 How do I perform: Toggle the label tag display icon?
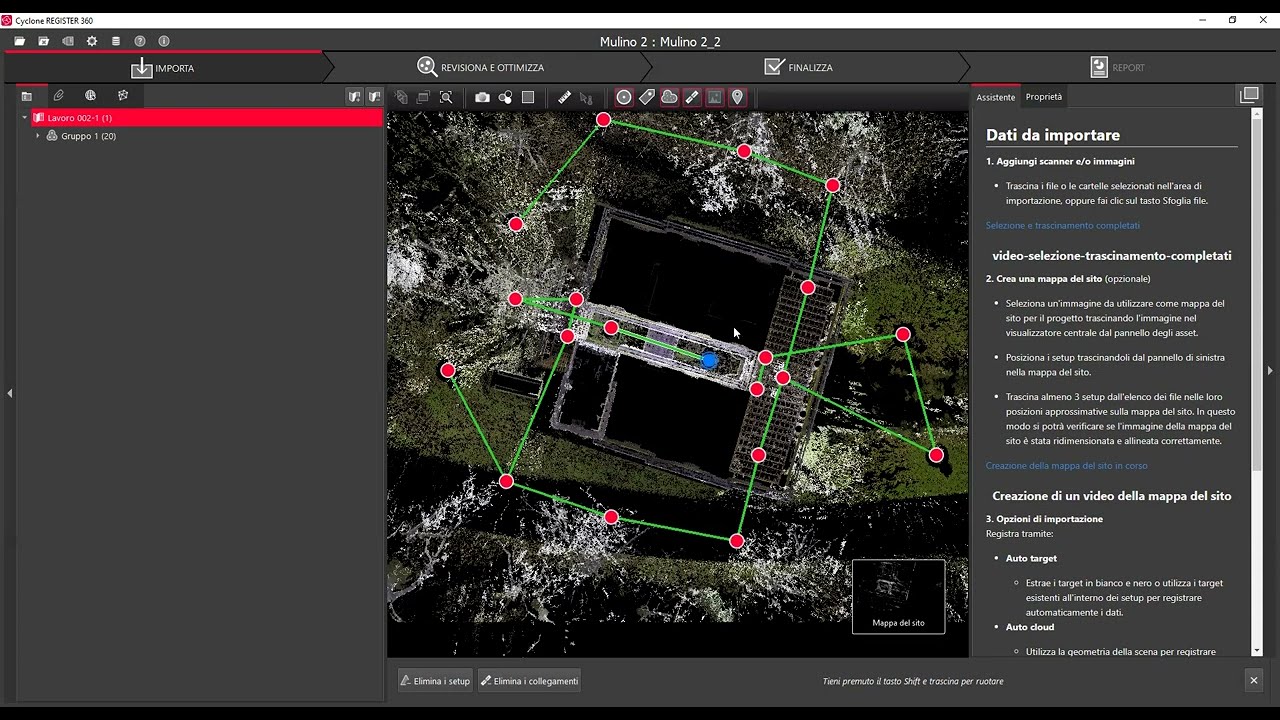(647, 97)
